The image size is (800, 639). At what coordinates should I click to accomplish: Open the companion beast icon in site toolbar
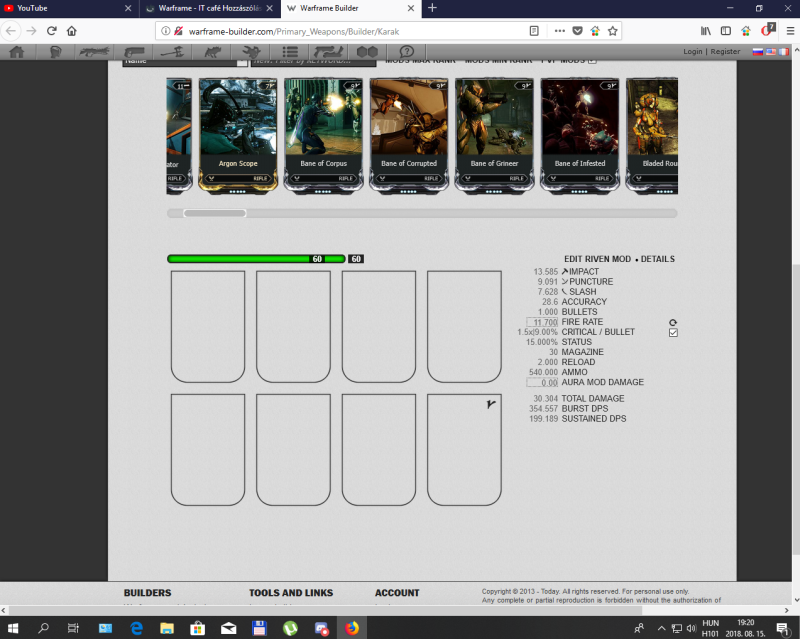212,52
